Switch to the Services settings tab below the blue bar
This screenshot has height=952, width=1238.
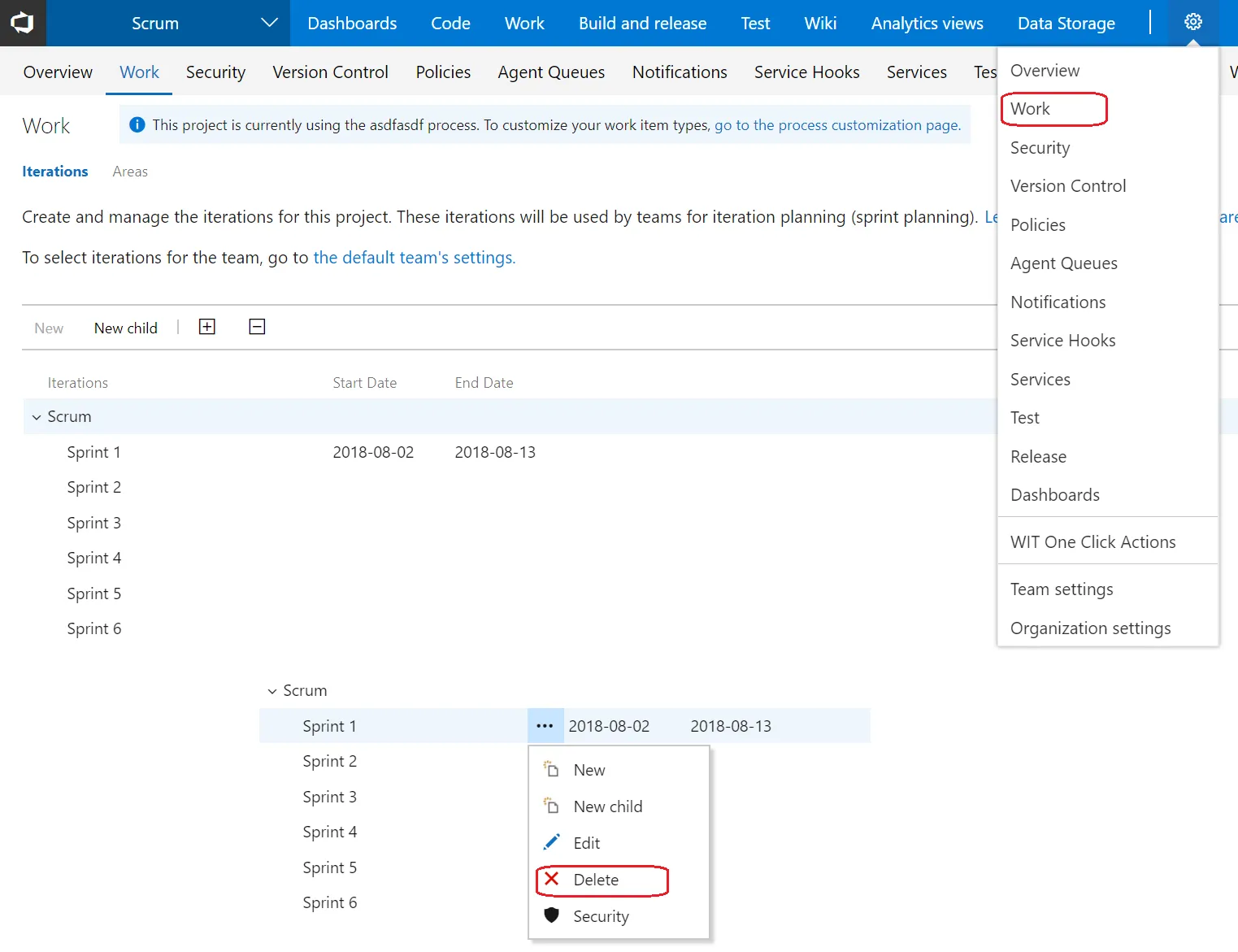click(x=916, y=72)
